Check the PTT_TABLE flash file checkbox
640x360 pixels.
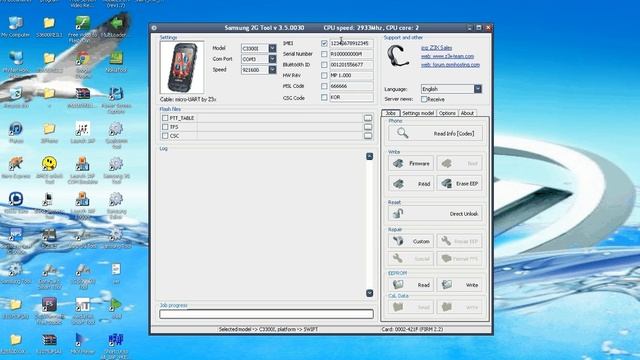[165, 118]
